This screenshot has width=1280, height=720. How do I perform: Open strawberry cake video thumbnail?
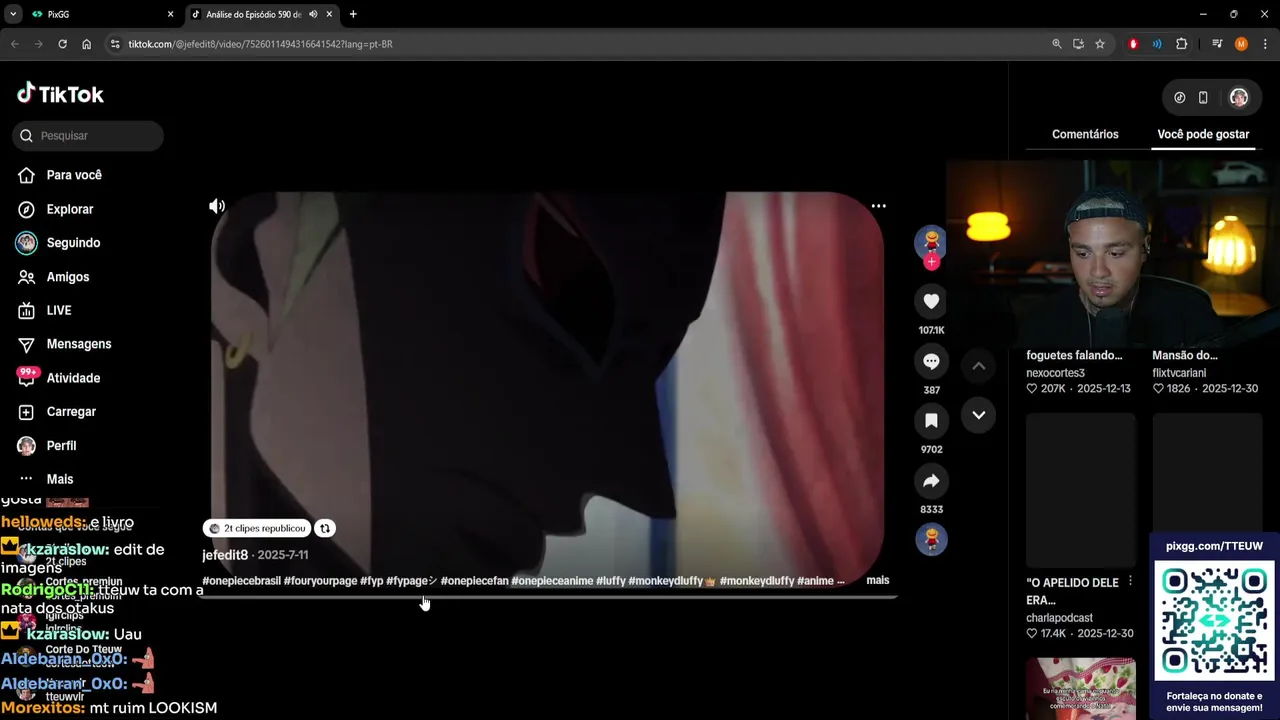tap(1081, 689)
